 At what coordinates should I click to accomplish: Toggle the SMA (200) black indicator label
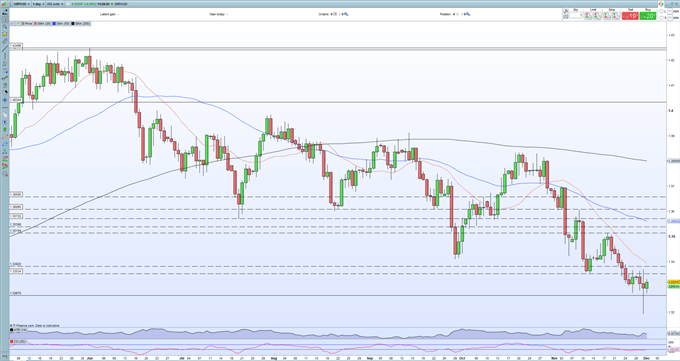click(82, 23)
